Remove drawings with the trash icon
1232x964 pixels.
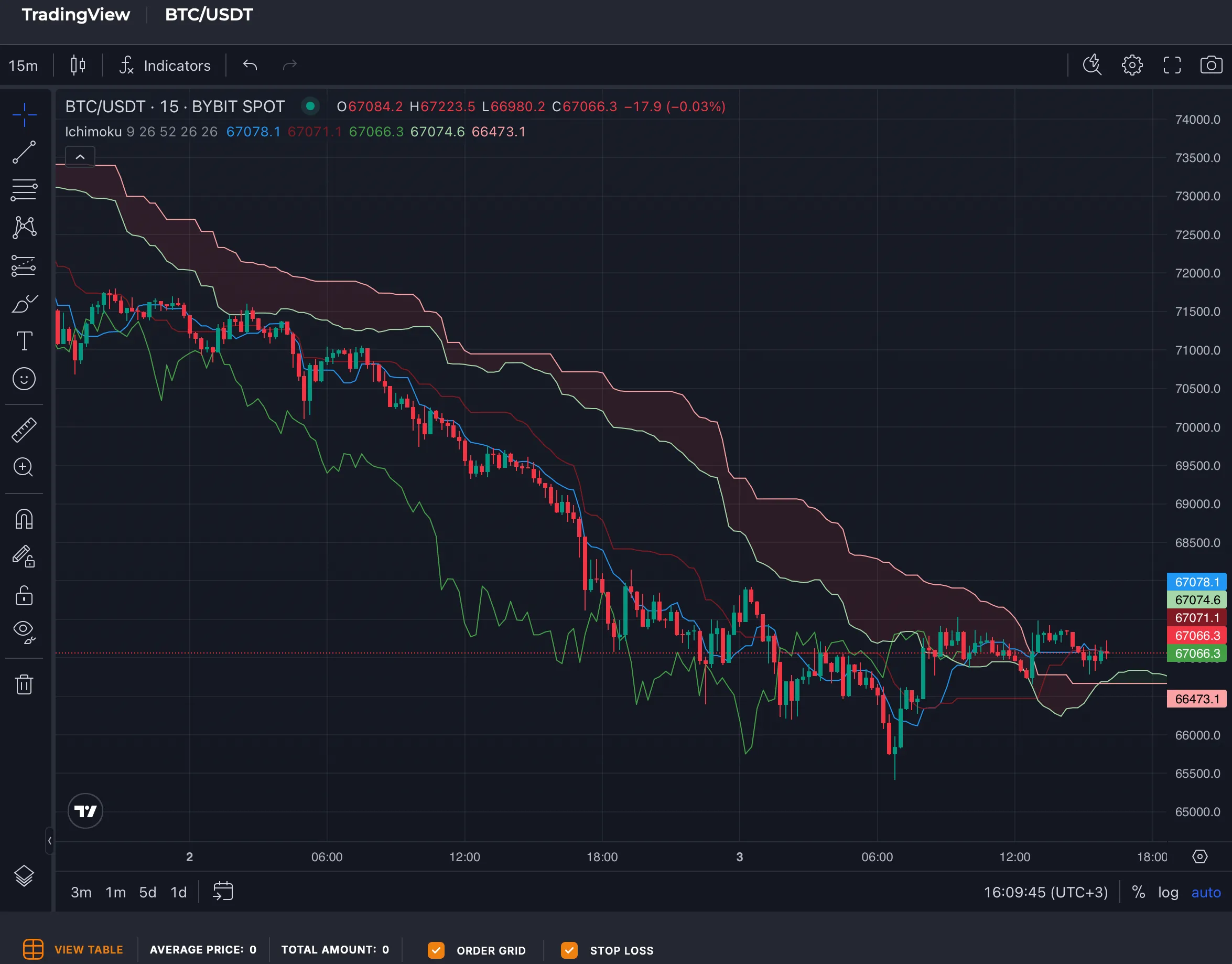pyautogui.click(x=24, y=684)
